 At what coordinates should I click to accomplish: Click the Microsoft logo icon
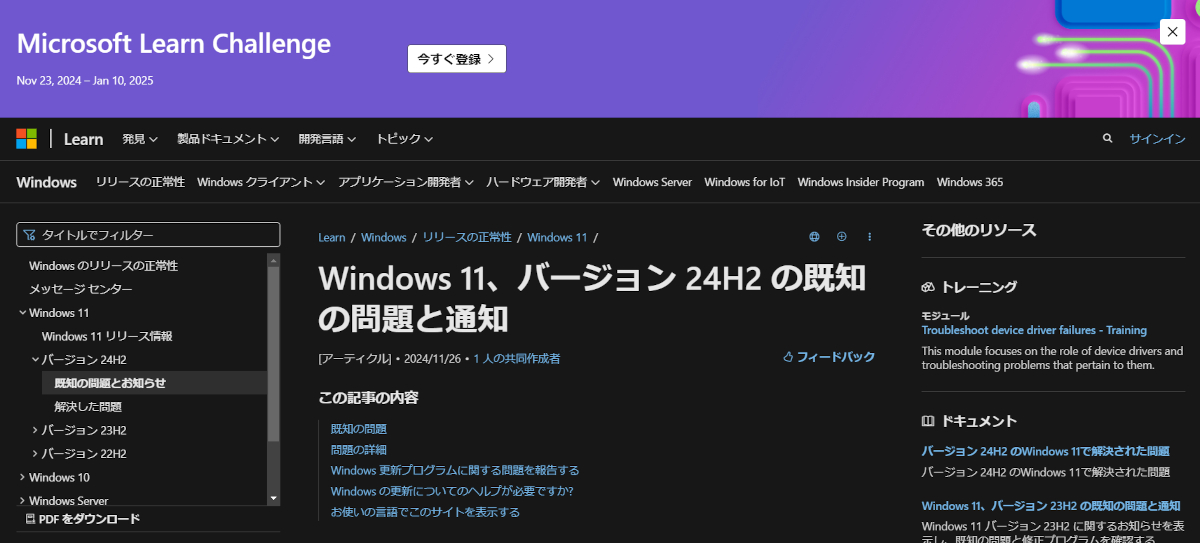[x=27, y=139]
